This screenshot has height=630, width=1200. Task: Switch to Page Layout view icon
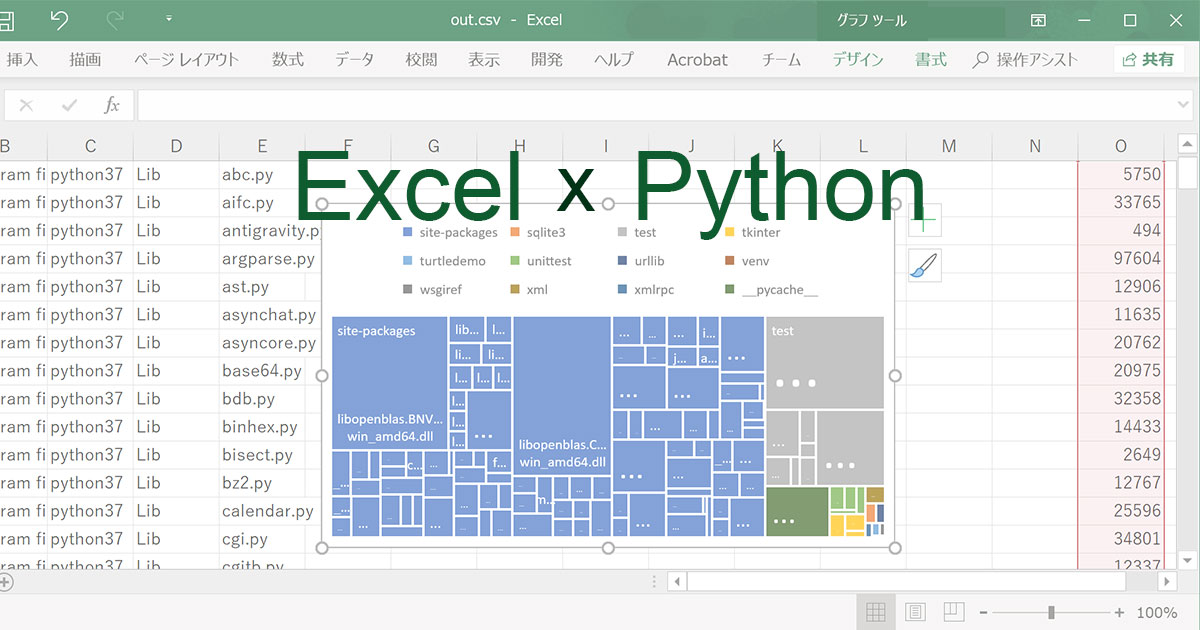pos(915,612)
